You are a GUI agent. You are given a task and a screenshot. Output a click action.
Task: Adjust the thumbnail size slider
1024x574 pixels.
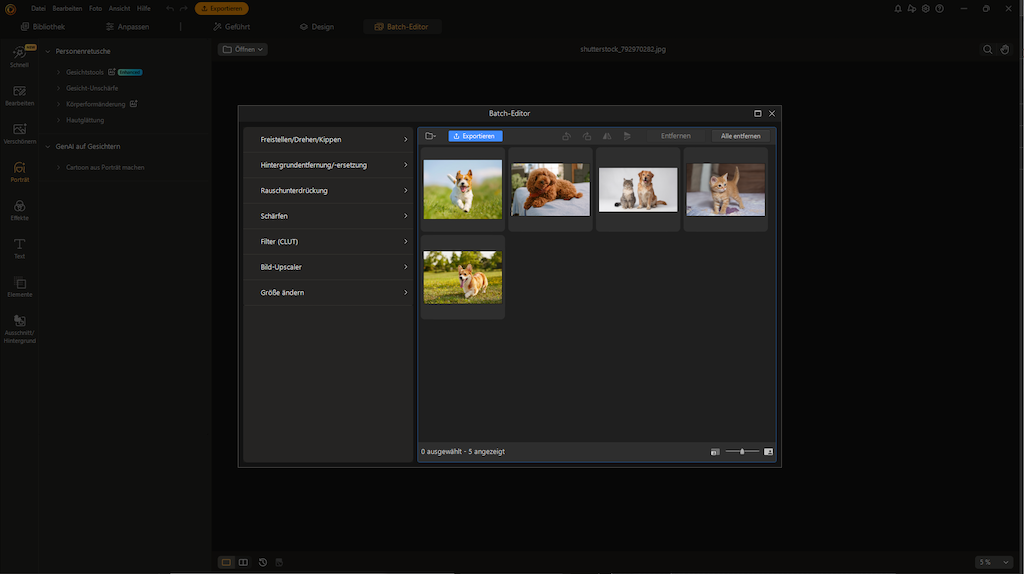pos(742,452)
